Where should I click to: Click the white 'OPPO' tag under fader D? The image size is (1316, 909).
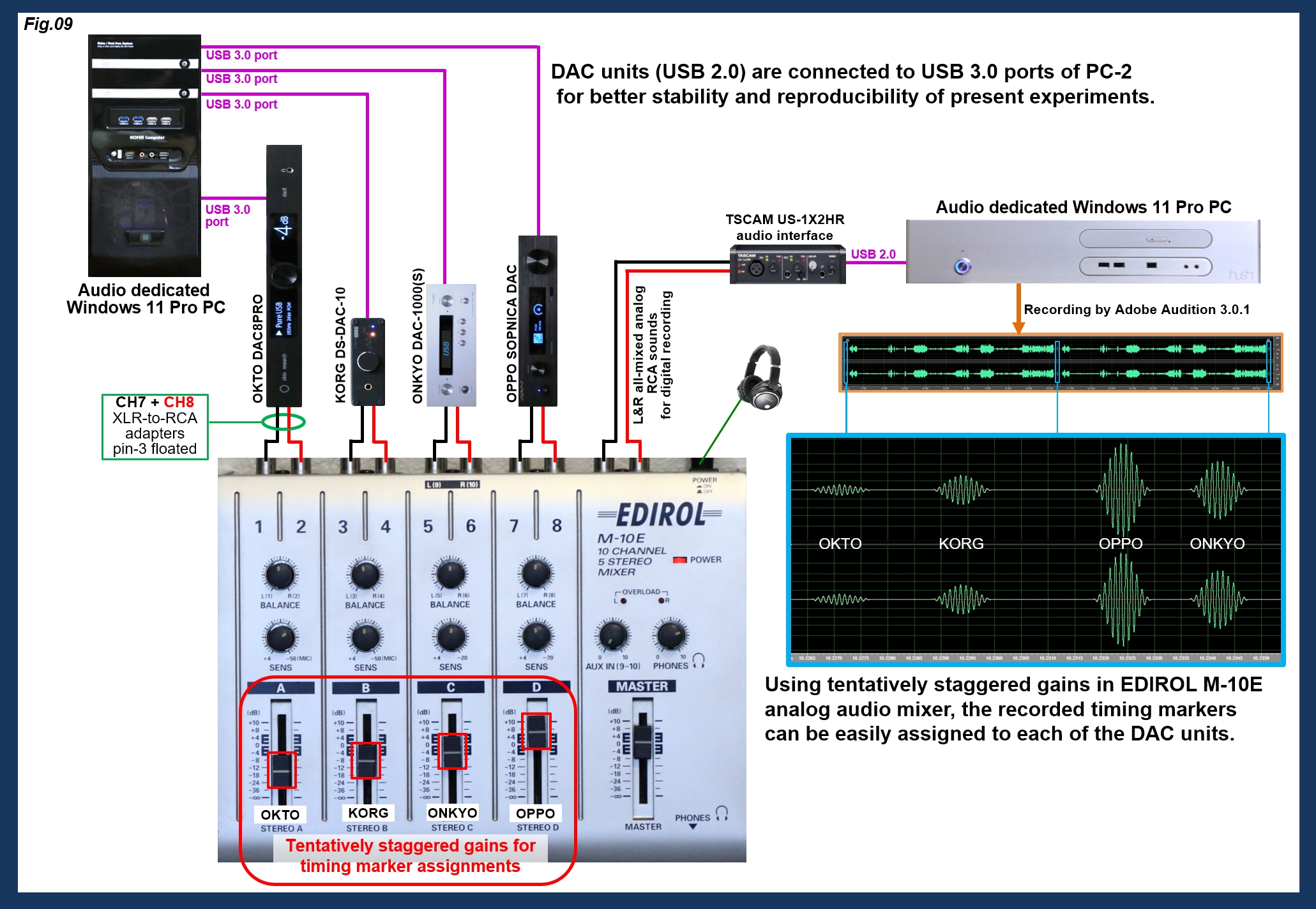(536, 813)
